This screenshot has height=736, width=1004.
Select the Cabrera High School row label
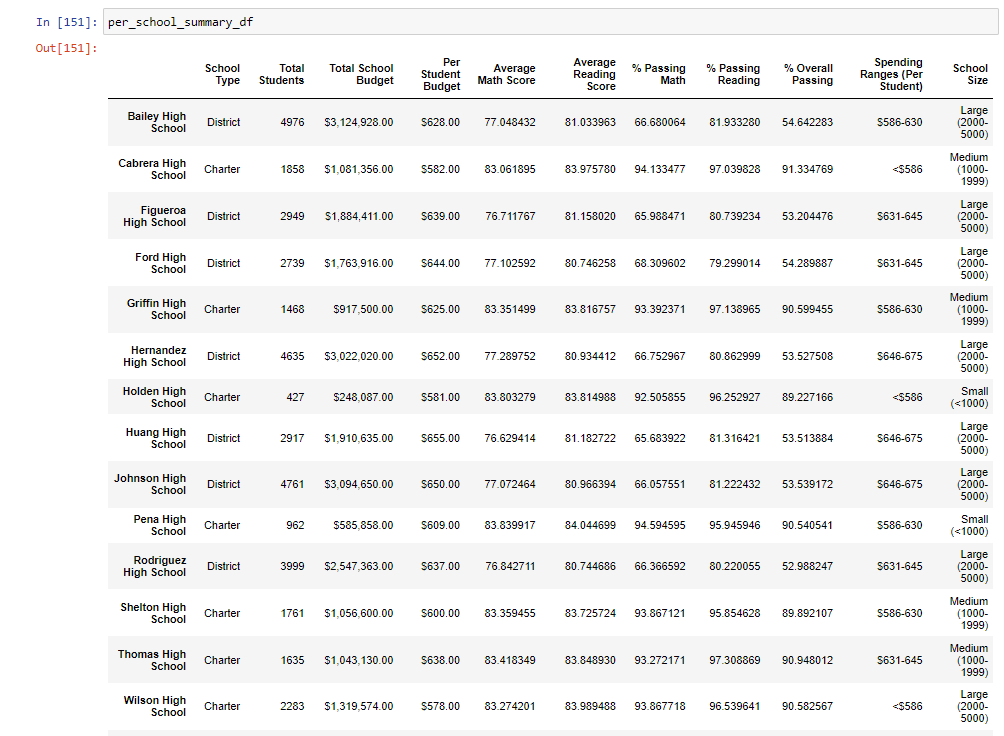[x=152, y=169]
